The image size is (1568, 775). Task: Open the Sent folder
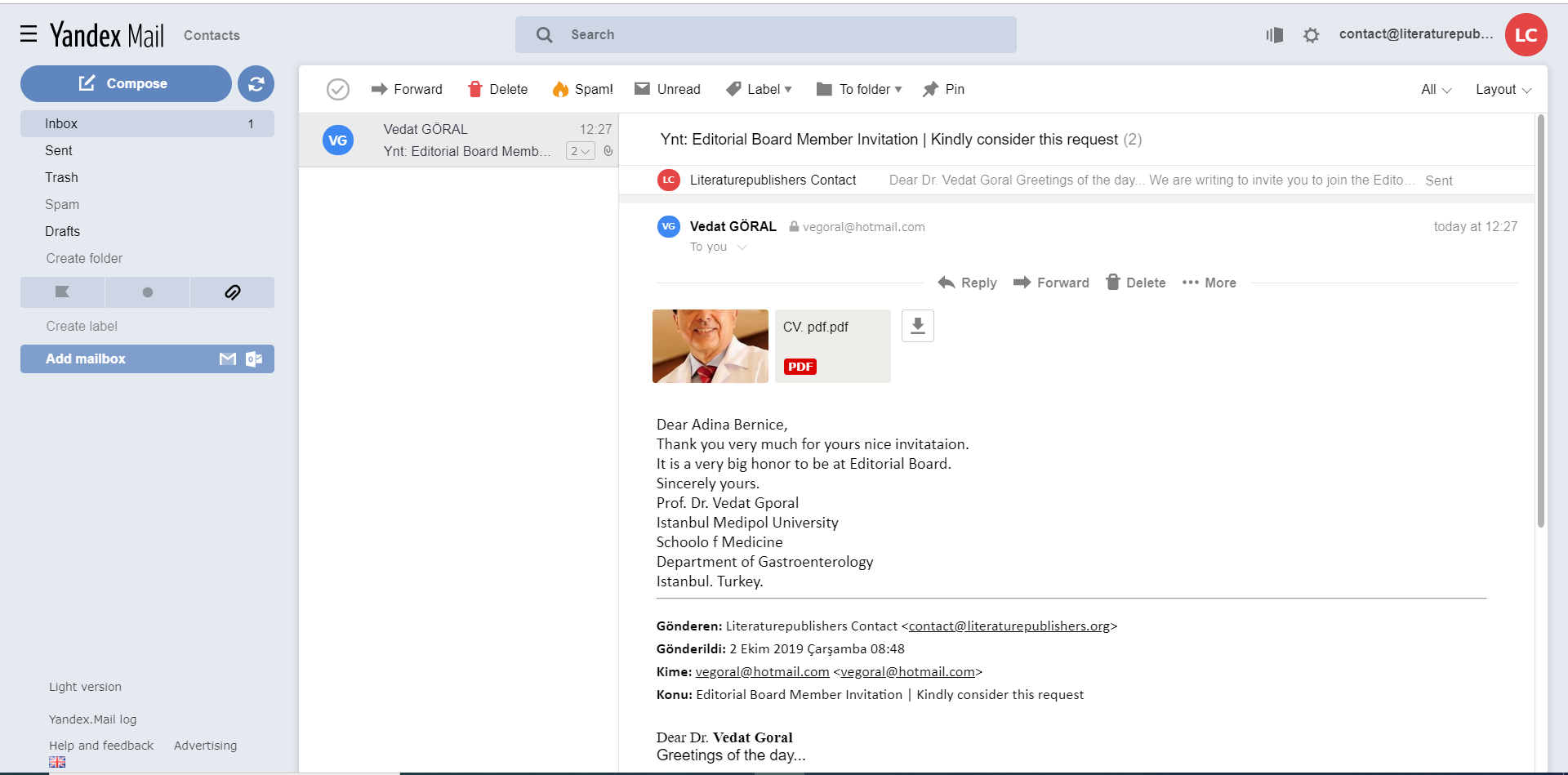59,150
